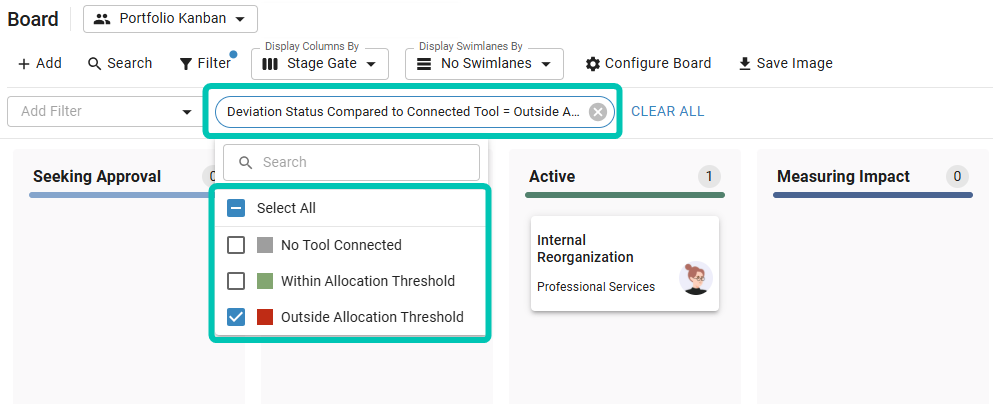The height and width of the screenshot is (404, 993).
Task: Open the Filter funnel icon
Action: click(186, 64)
